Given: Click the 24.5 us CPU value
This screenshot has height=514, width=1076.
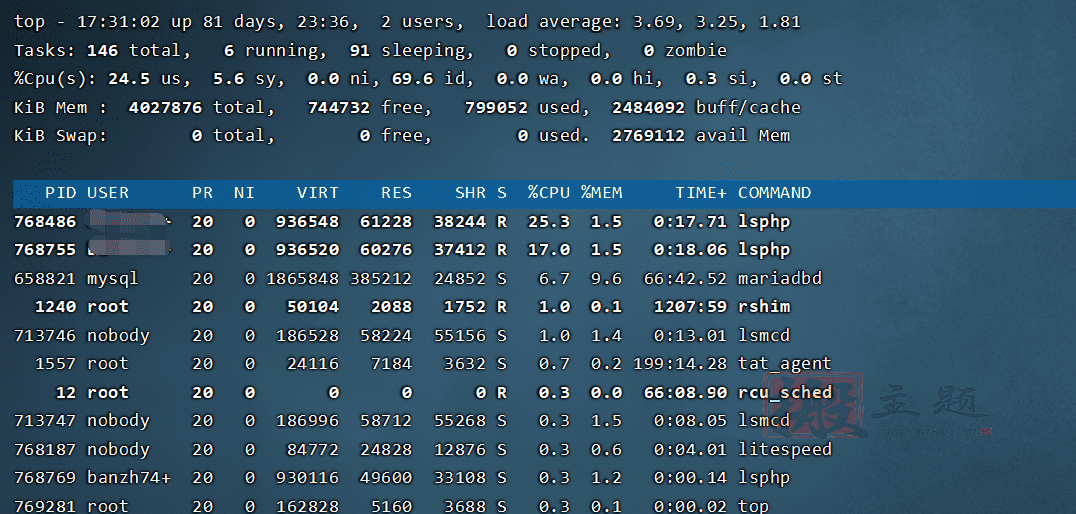Looking at the screenshot, I should tap(129, 79).
